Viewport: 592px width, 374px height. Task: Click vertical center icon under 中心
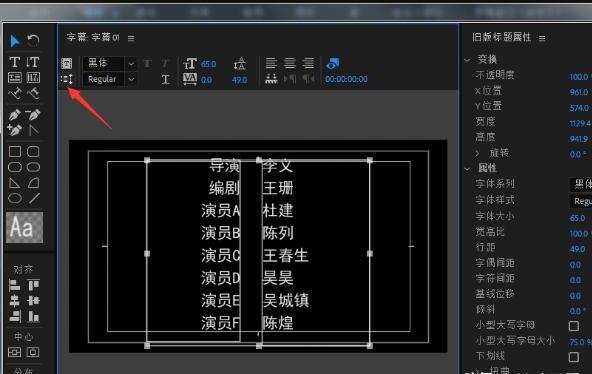point(15,352)
